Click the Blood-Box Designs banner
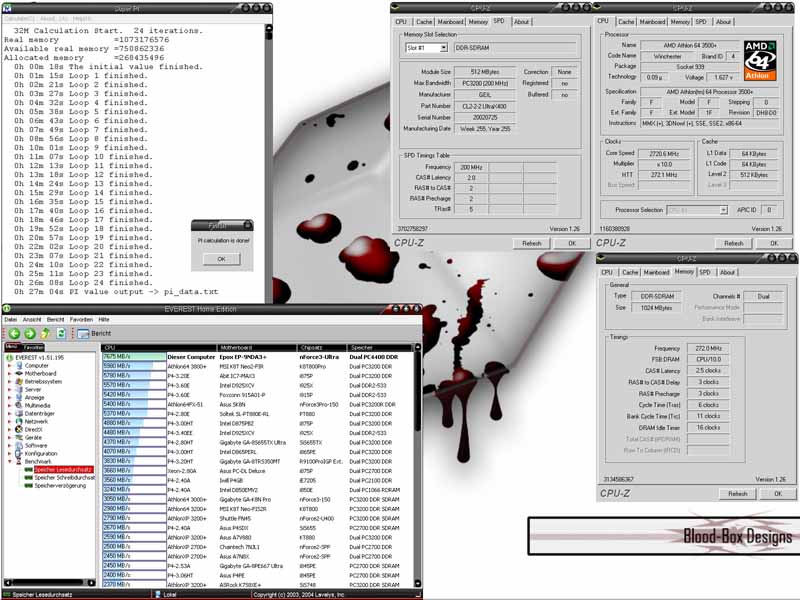This screenshot has width=800, height=600. click(663, 536)
